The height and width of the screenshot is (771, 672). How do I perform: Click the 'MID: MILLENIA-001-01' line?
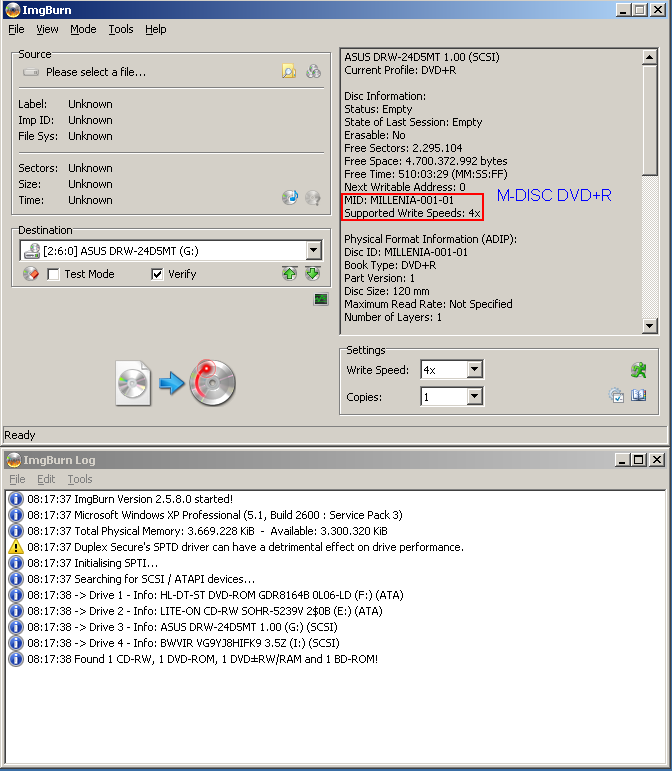pos(399,200)
